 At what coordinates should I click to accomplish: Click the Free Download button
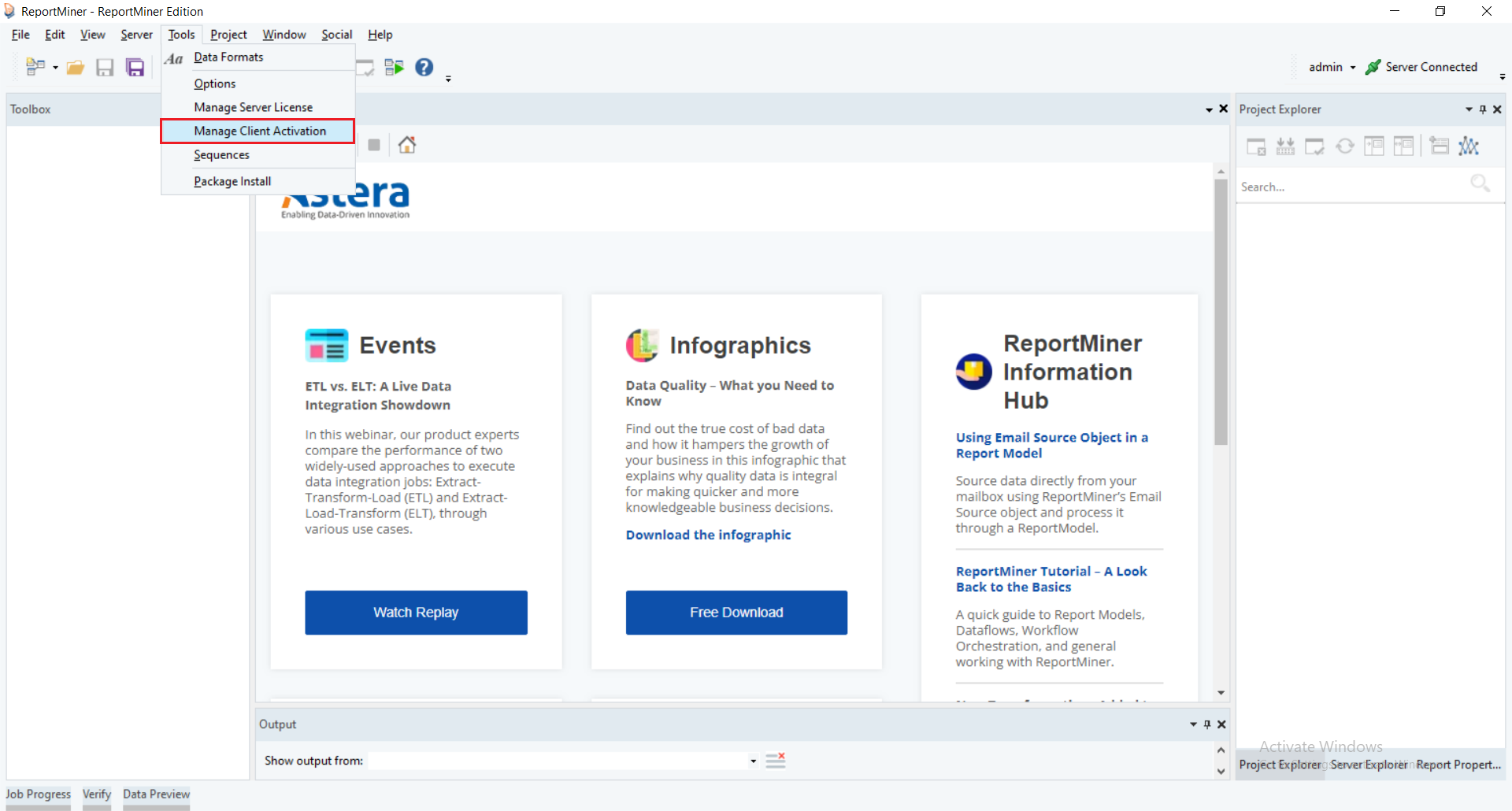[x=736, y=613]
